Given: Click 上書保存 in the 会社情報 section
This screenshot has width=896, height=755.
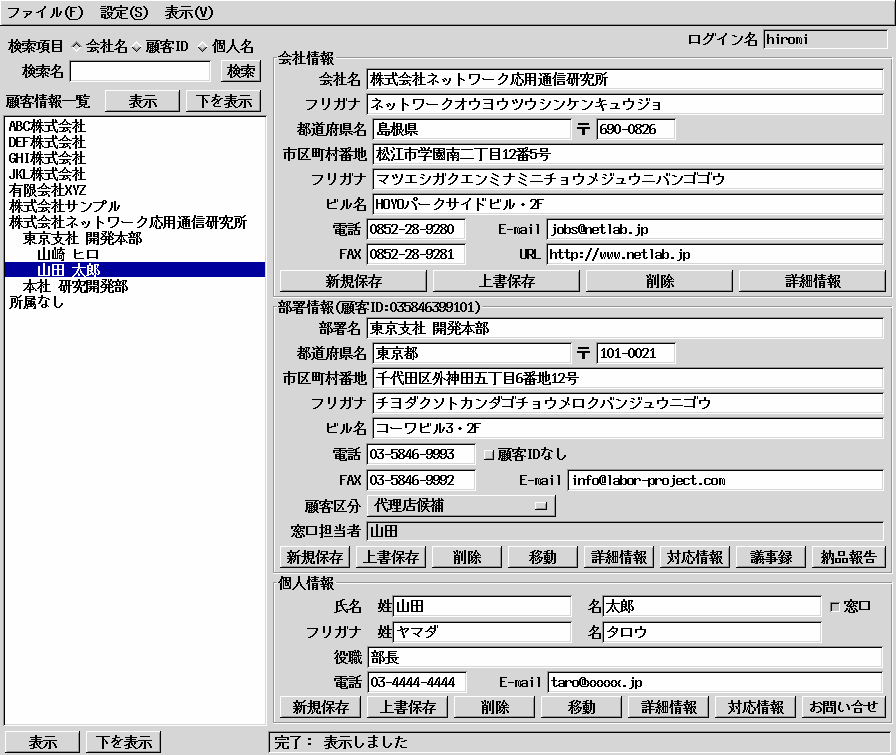Looking at the screenshot, I should pos(506,281).
